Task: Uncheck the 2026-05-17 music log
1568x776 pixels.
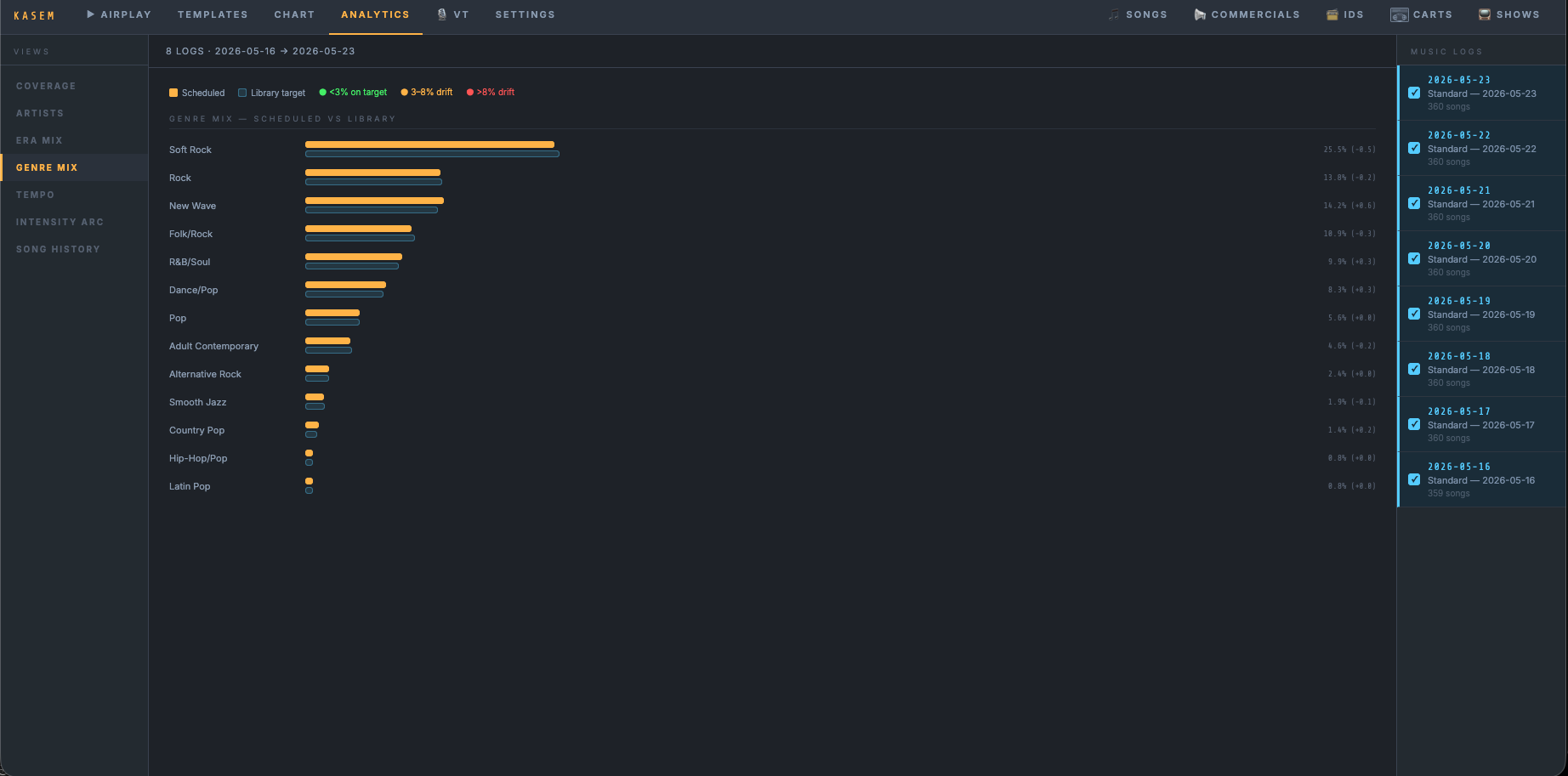Action: [1414, 424]
